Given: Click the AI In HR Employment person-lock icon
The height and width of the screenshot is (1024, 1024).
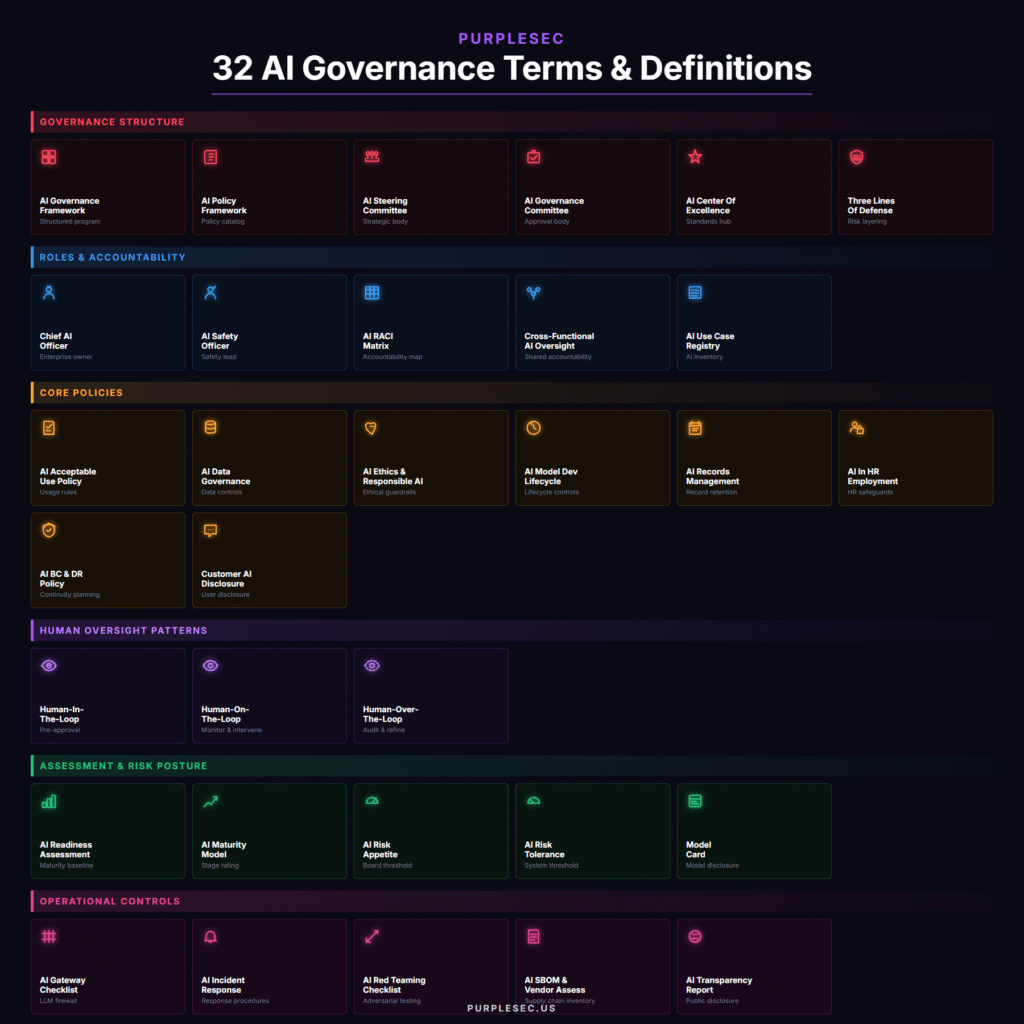Looking at the screenshot, I should [857, 428].
